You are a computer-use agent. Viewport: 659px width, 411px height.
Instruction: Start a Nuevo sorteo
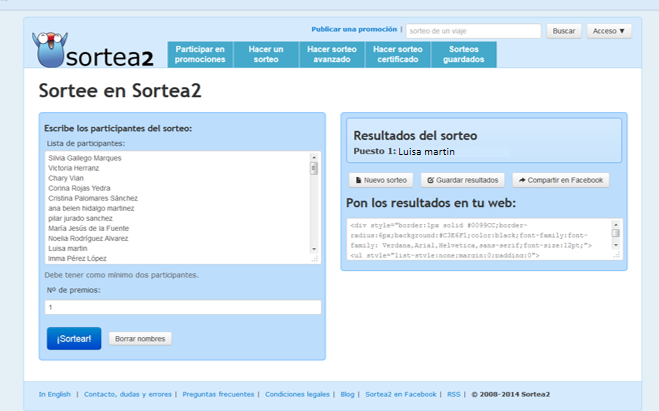pos(381,180)
